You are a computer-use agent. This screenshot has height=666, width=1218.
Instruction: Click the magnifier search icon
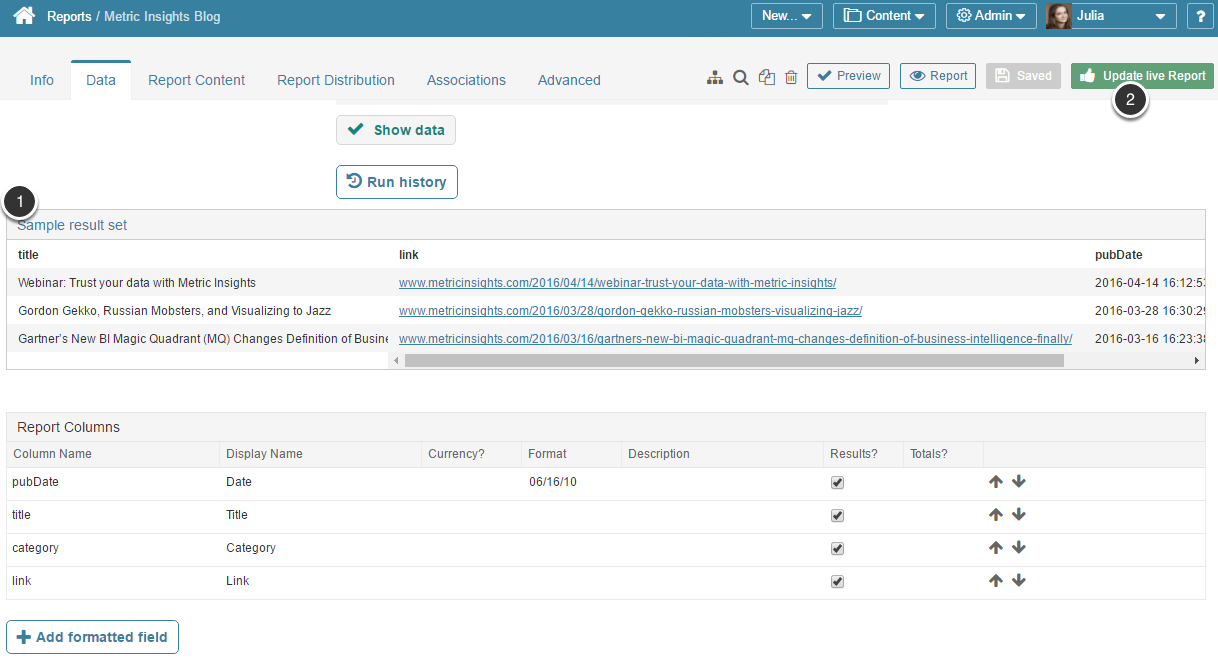tap(741, 77)
